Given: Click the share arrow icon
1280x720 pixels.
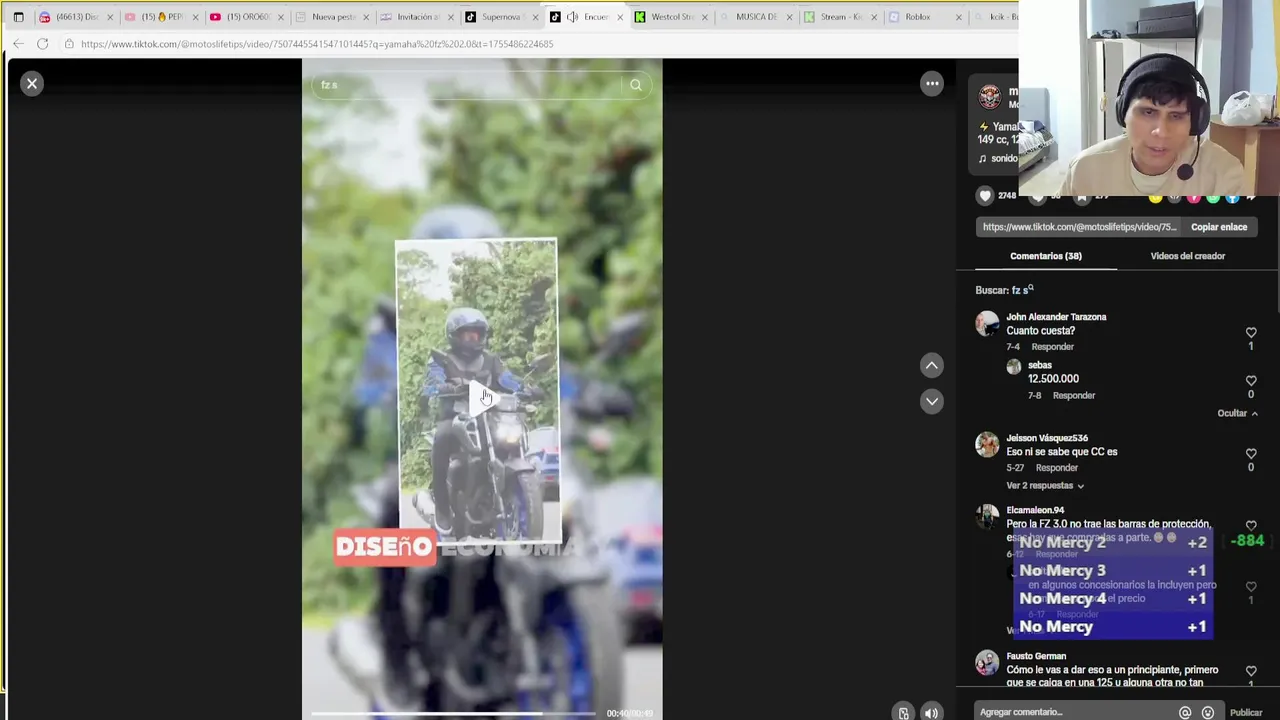Looking at the screenshot, I should 1251,197.
